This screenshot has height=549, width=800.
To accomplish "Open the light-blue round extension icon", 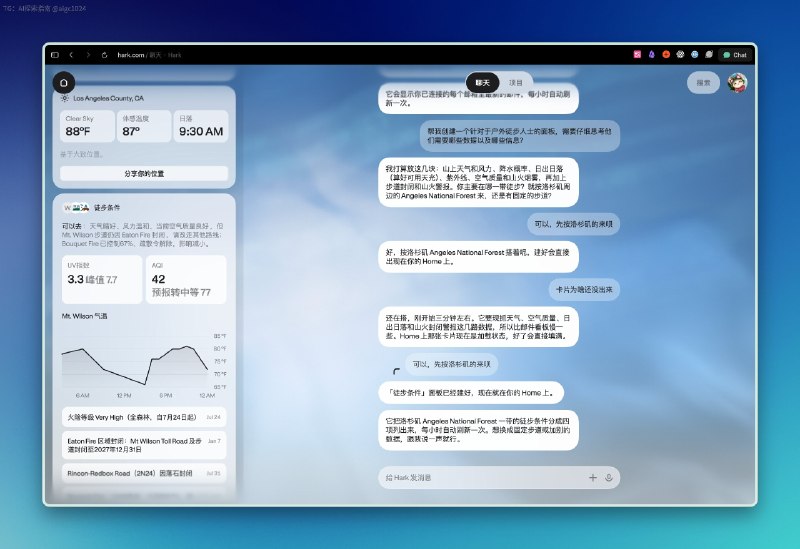I will tap(694, 54).
